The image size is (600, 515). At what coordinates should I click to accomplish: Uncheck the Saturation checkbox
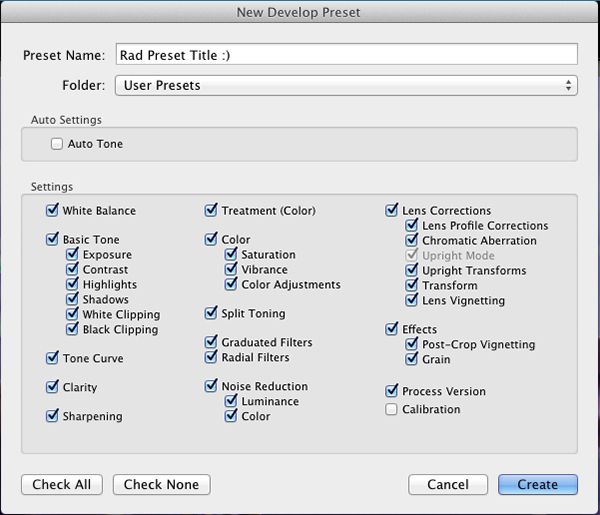[x=231, y=254]
